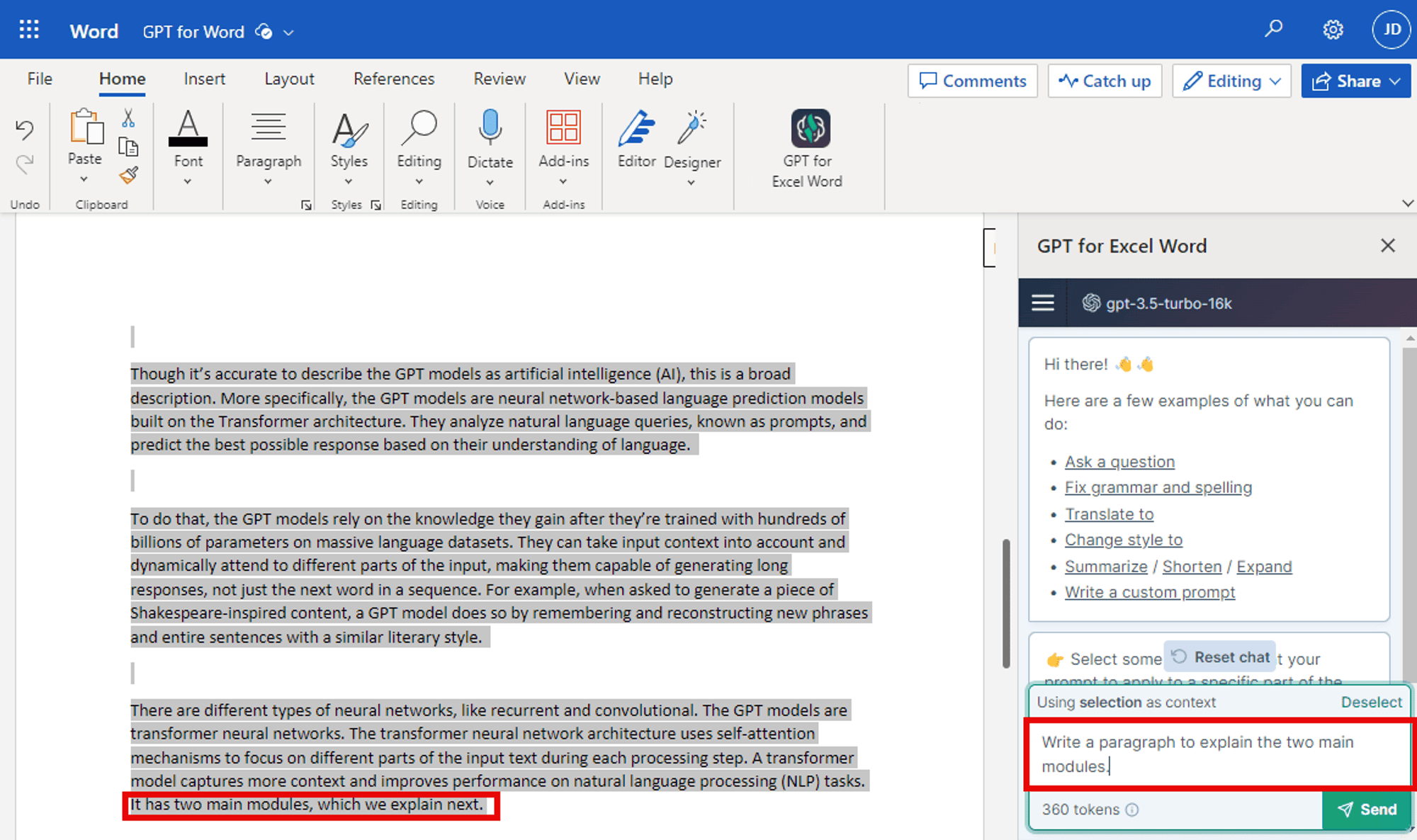Expand the Designer dropdown arrow
Viewport: 1417px width, 840px height.
(x=691, y=183)
